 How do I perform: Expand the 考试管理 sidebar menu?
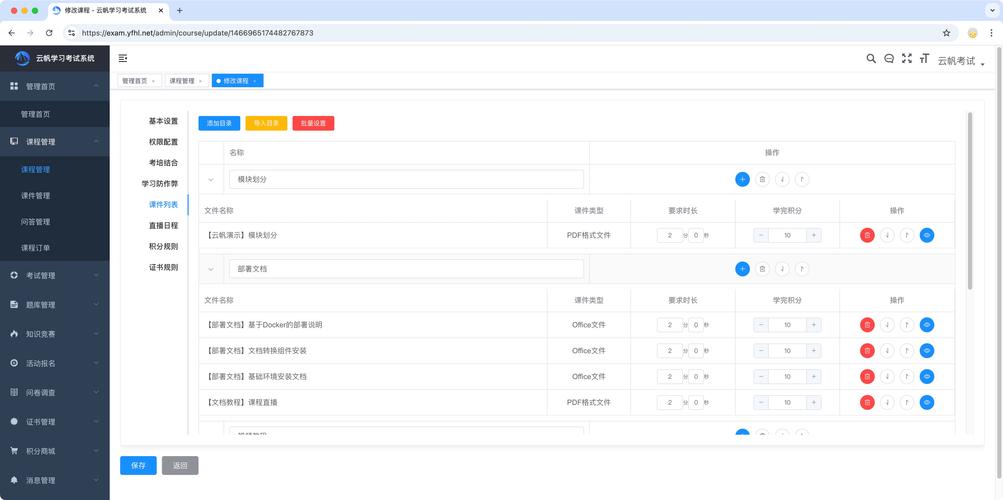pyautogui.click(x=55, y=275)
